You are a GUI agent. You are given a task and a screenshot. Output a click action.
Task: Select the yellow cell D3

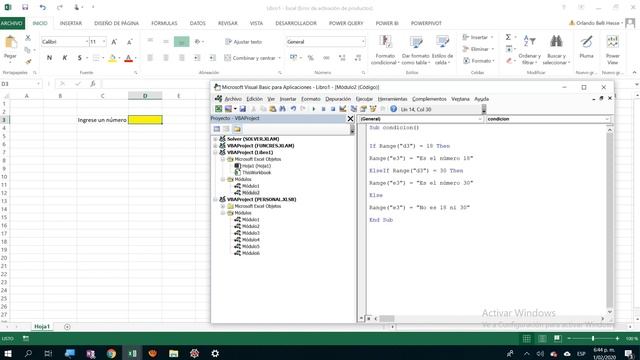tap(145, 120)
